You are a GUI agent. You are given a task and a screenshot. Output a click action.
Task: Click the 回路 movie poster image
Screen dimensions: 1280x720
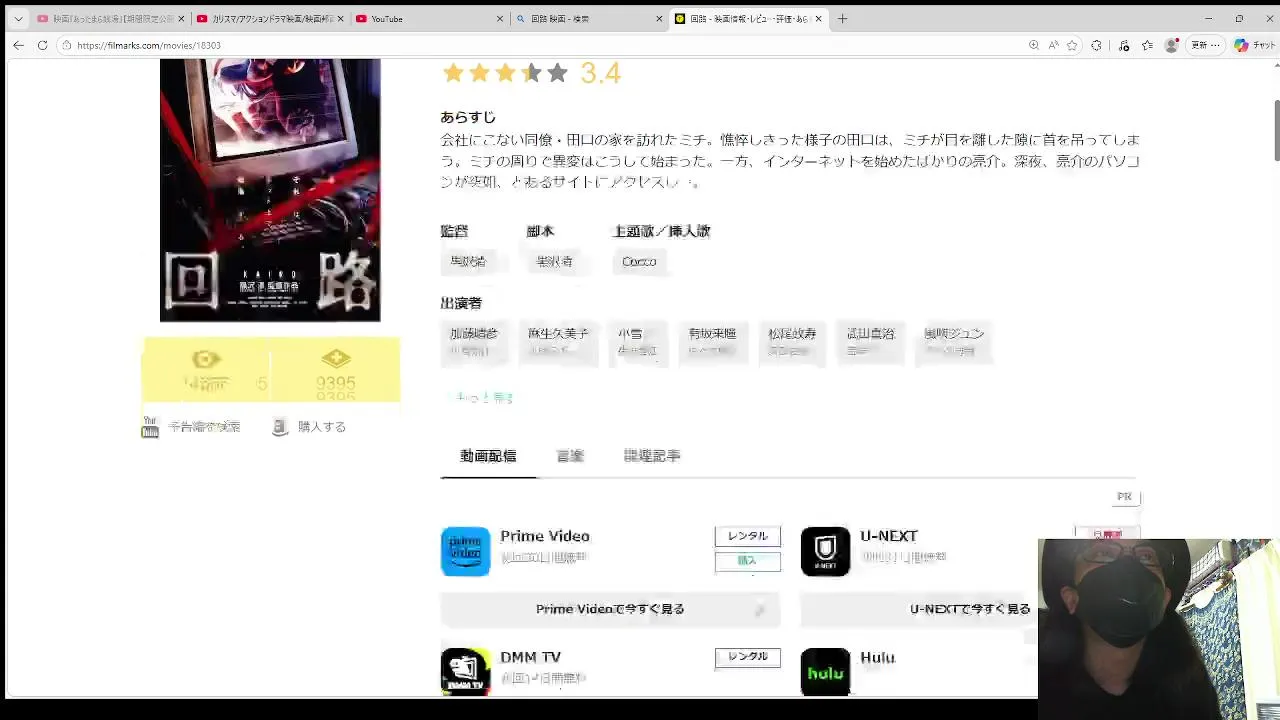point(270,190)
